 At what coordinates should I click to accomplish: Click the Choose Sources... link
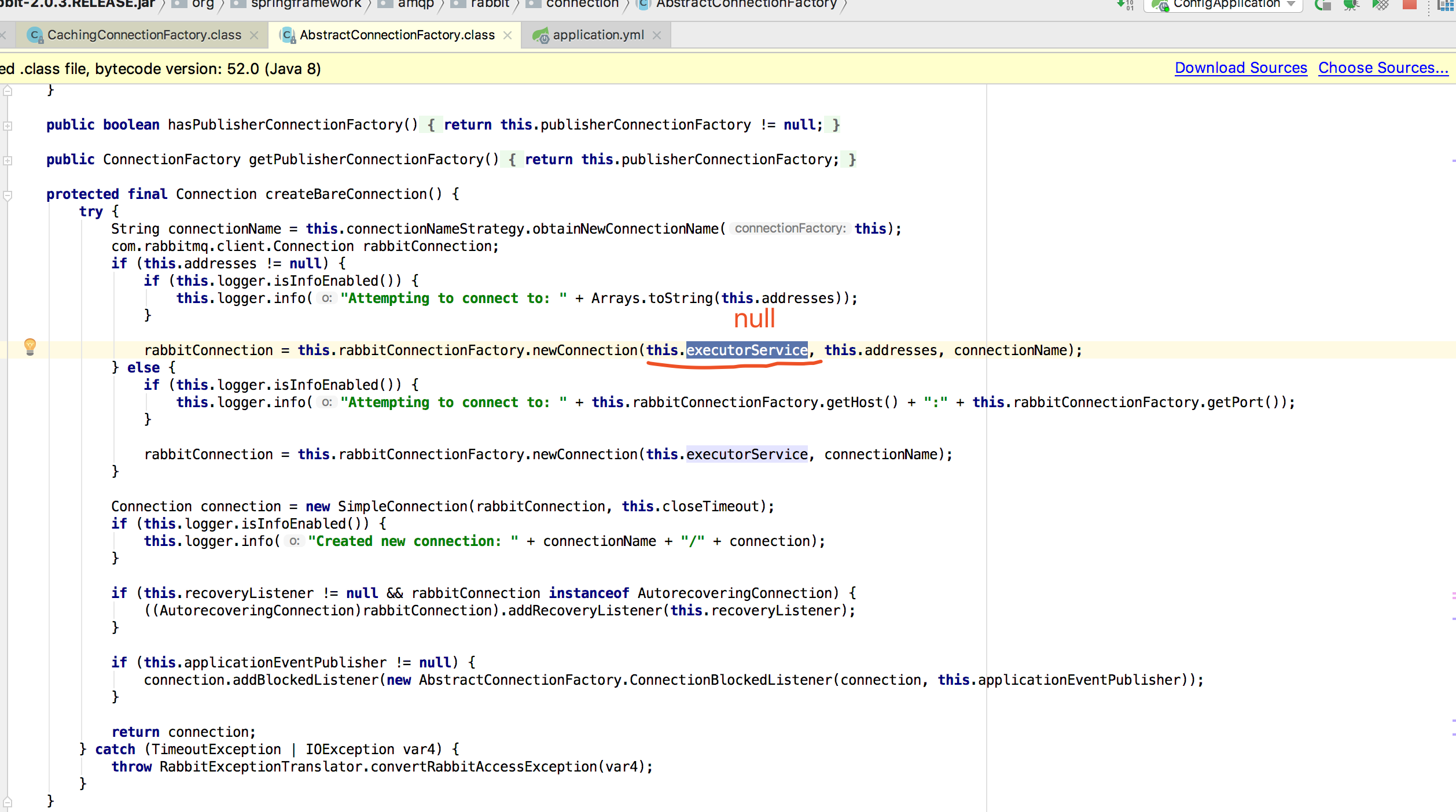[1383, 68]
